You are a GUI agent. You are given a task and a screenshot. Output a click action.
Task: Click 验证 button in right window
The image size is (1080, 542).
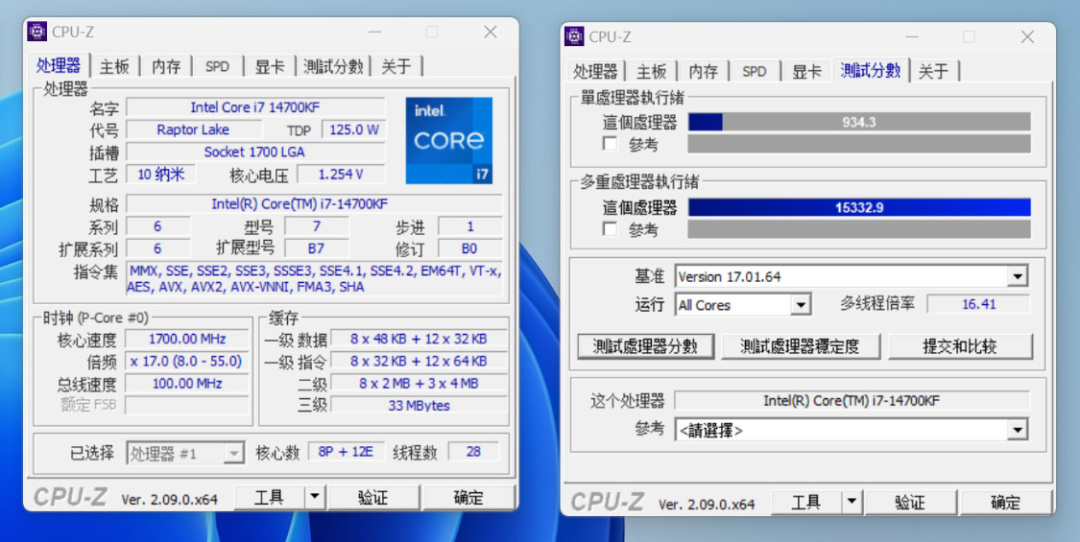[910, 503]
